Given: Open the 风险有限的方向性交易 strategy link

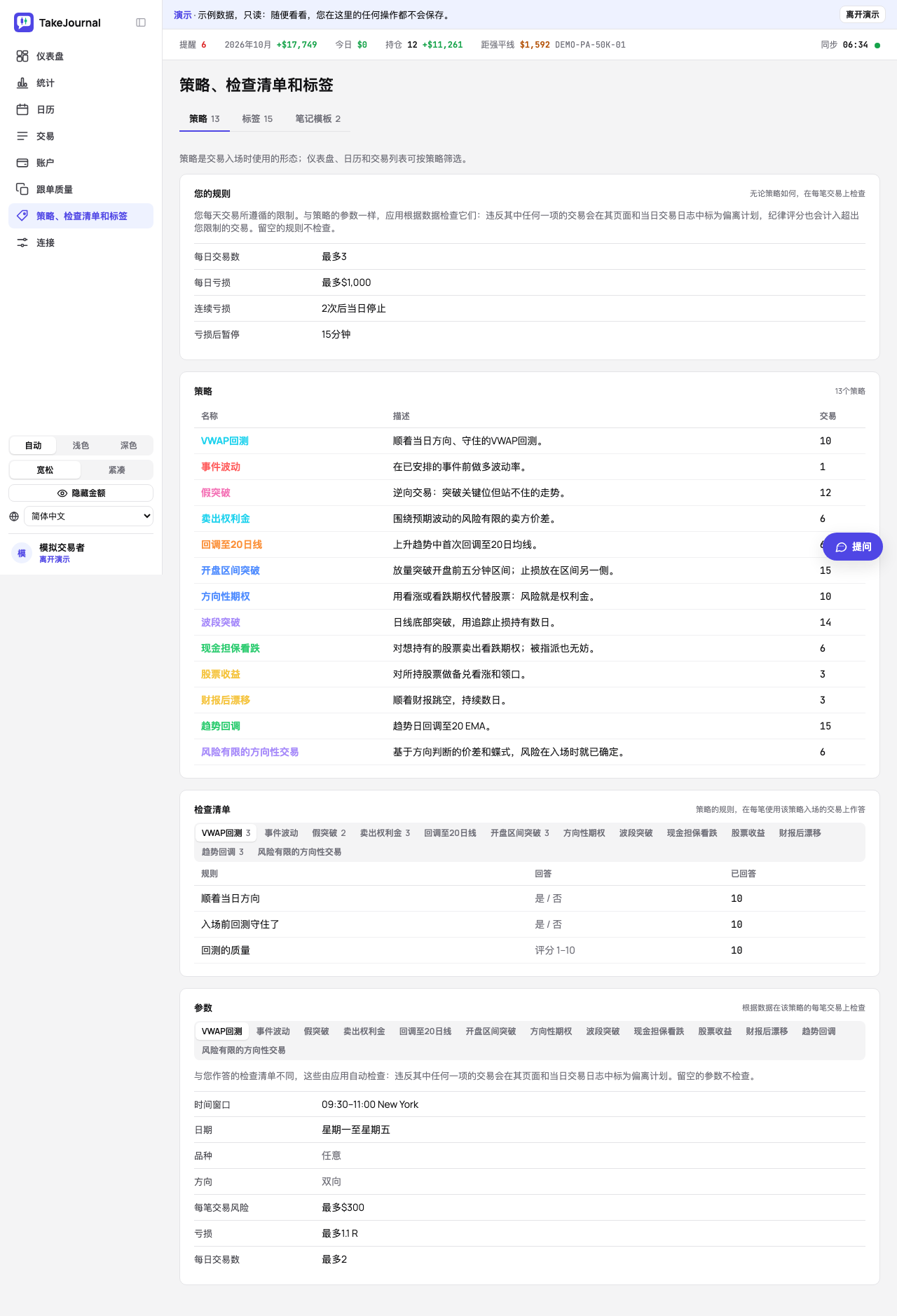Looking at the screenshot, I should [249, 752].
